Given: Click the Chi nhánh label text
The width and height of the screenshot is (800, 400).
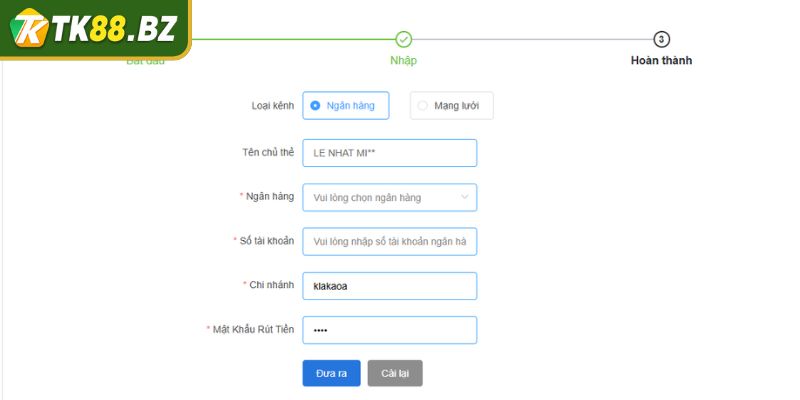Looking at the screenshot, I should pos(271,286).
